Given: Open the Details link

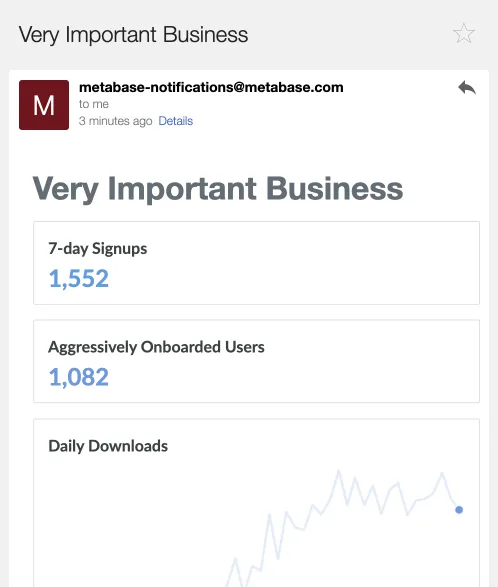Looking at the screenshot, I should (x=176, y=121).
